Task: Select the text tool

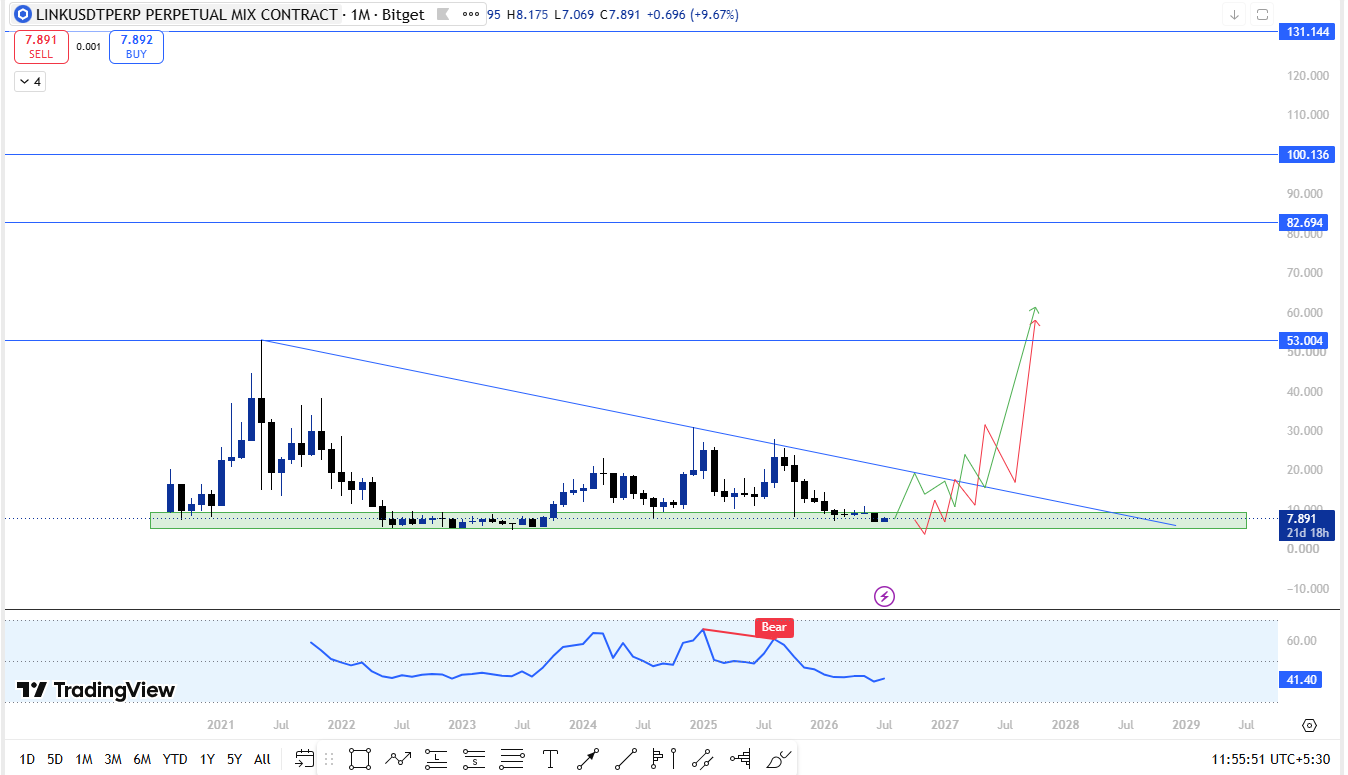Action: [550, 759]
